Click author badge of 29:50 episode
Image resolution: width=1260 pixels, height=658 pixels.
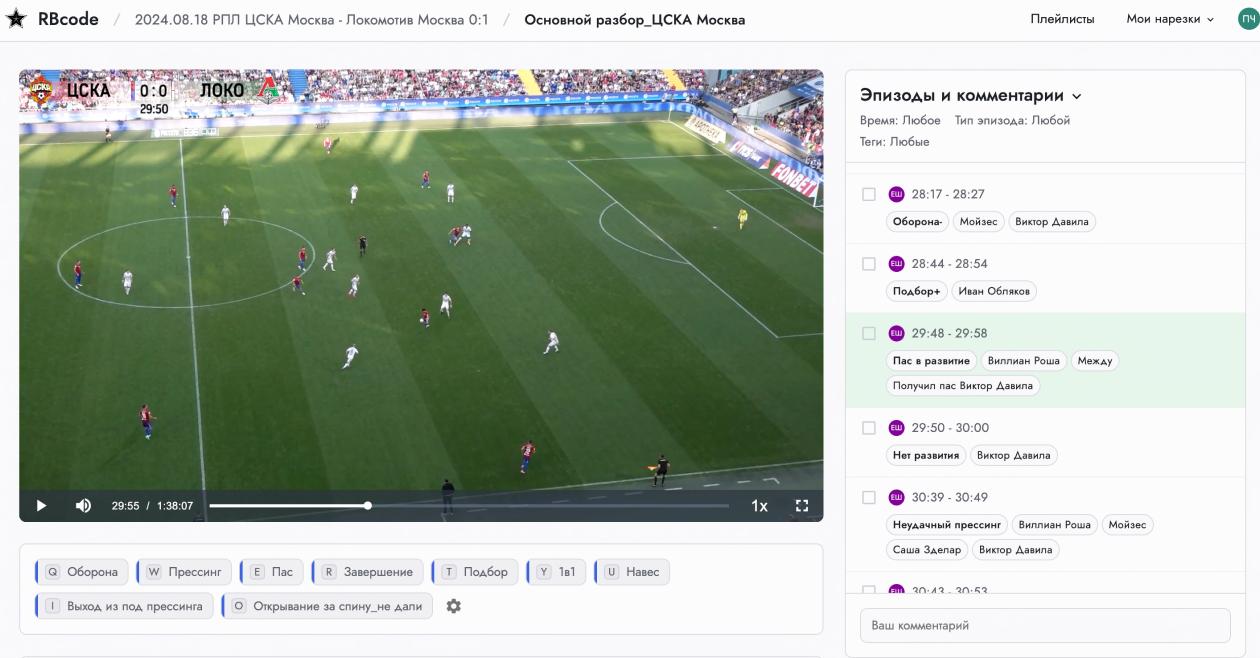pyautogui.click(x=896, y=428)
